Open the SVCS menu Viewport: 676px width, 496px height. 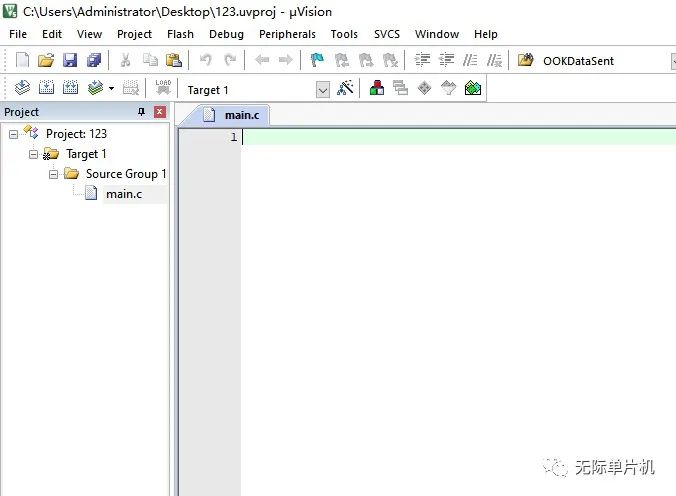(x=387, y=34)
